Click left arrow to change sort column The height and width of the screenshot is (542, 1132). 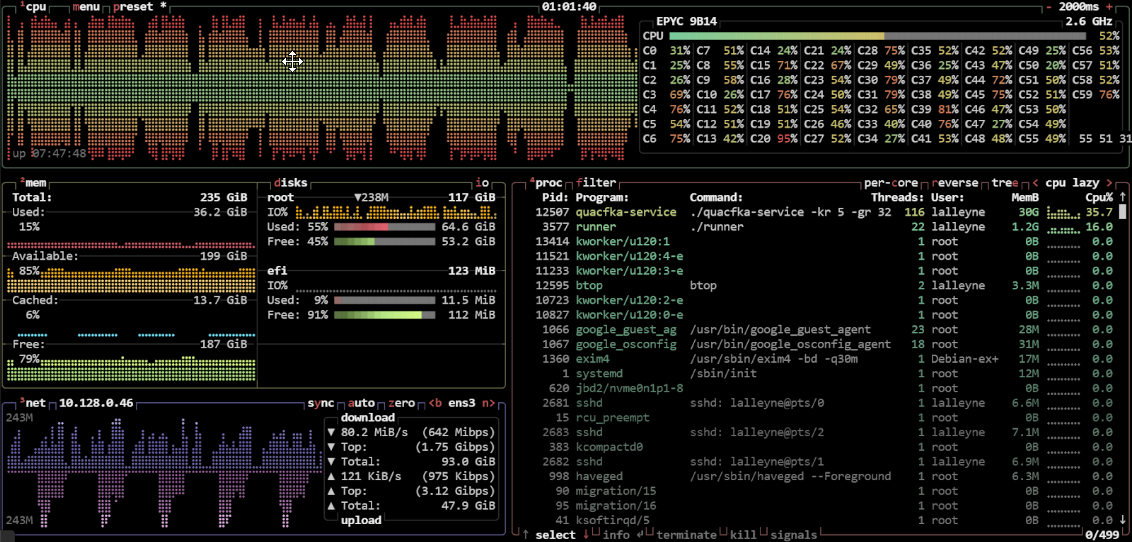[1035, 183]
